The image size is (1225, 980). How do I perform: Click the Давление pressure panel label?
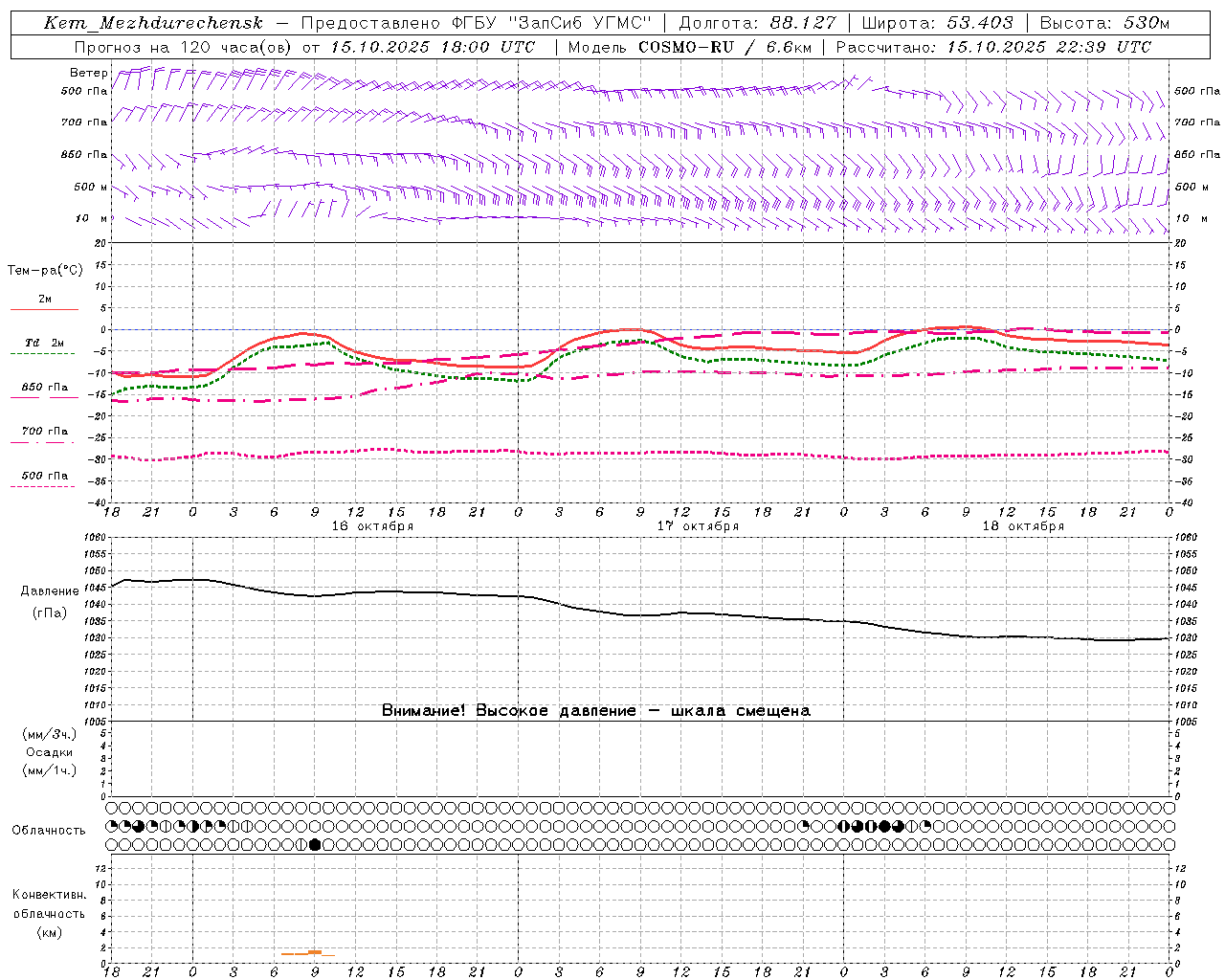[50, 591]
